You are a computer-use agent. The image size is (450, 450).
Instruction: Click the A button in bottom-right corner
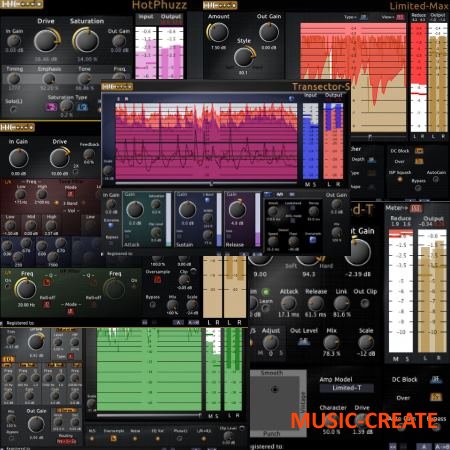(x=424, y=446)
